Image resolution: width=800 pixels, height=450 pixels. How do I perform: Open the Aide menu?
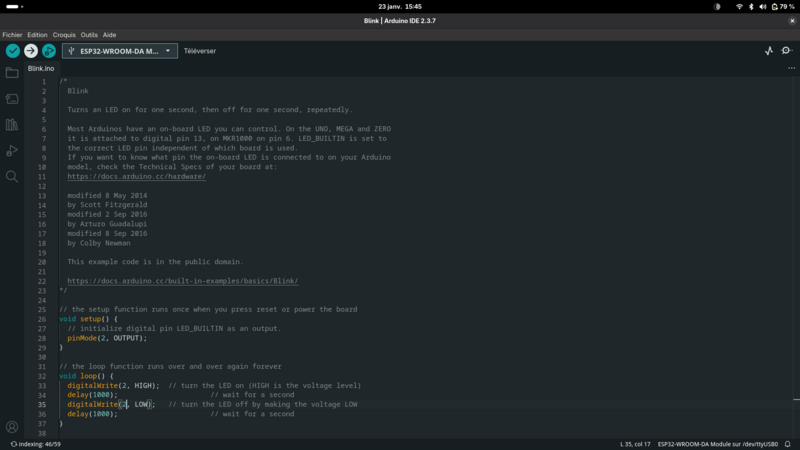click(109, 35)
